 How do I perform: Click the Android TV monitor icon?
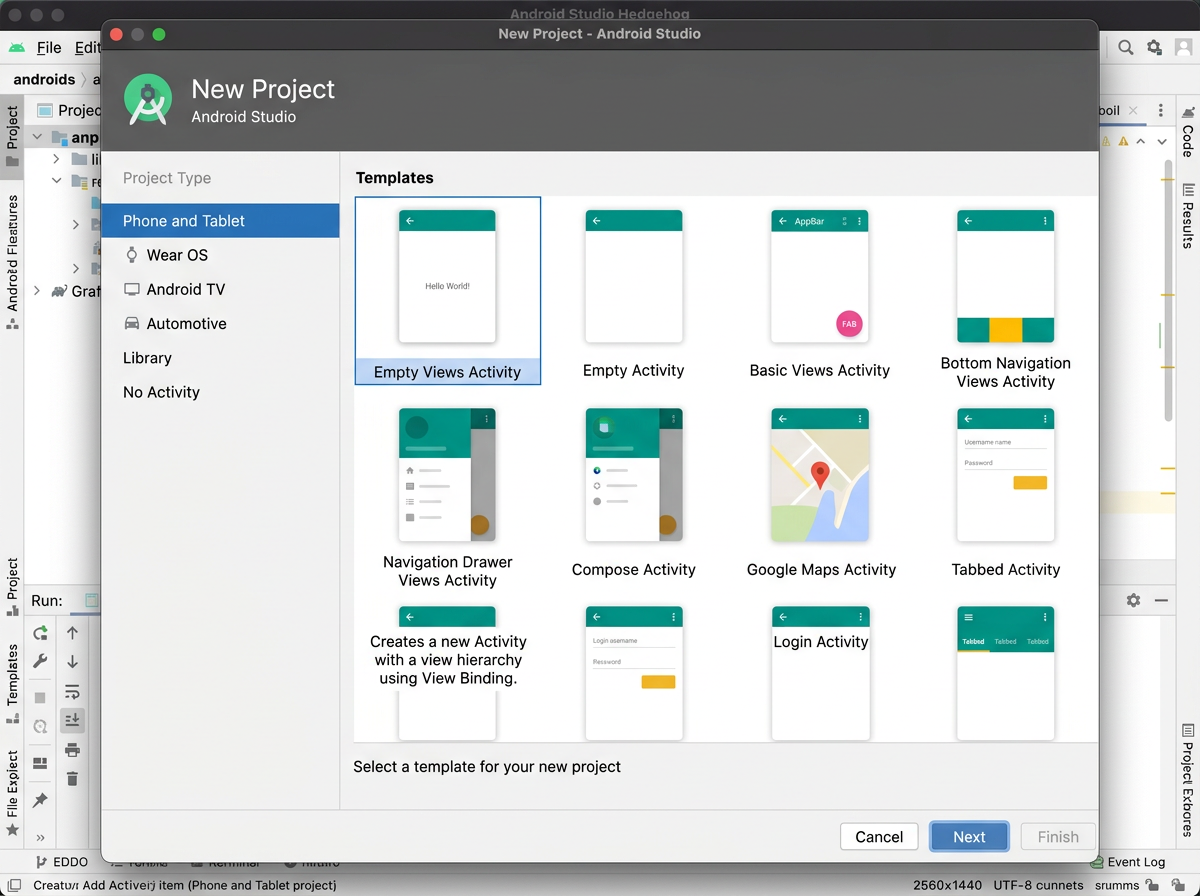(131, 289)
